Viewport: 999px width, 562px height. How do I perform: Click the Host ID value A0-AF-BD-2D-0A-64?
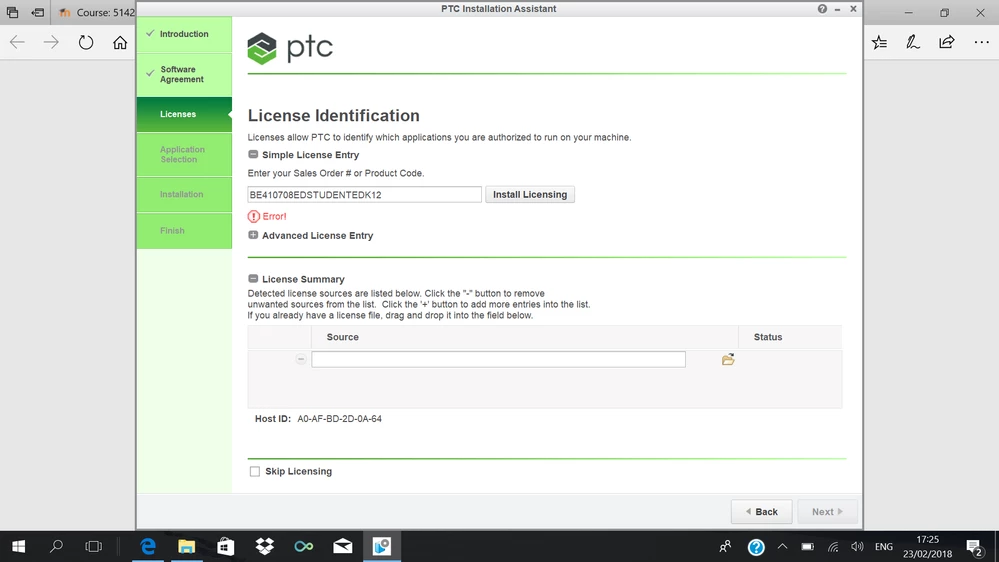340,419
